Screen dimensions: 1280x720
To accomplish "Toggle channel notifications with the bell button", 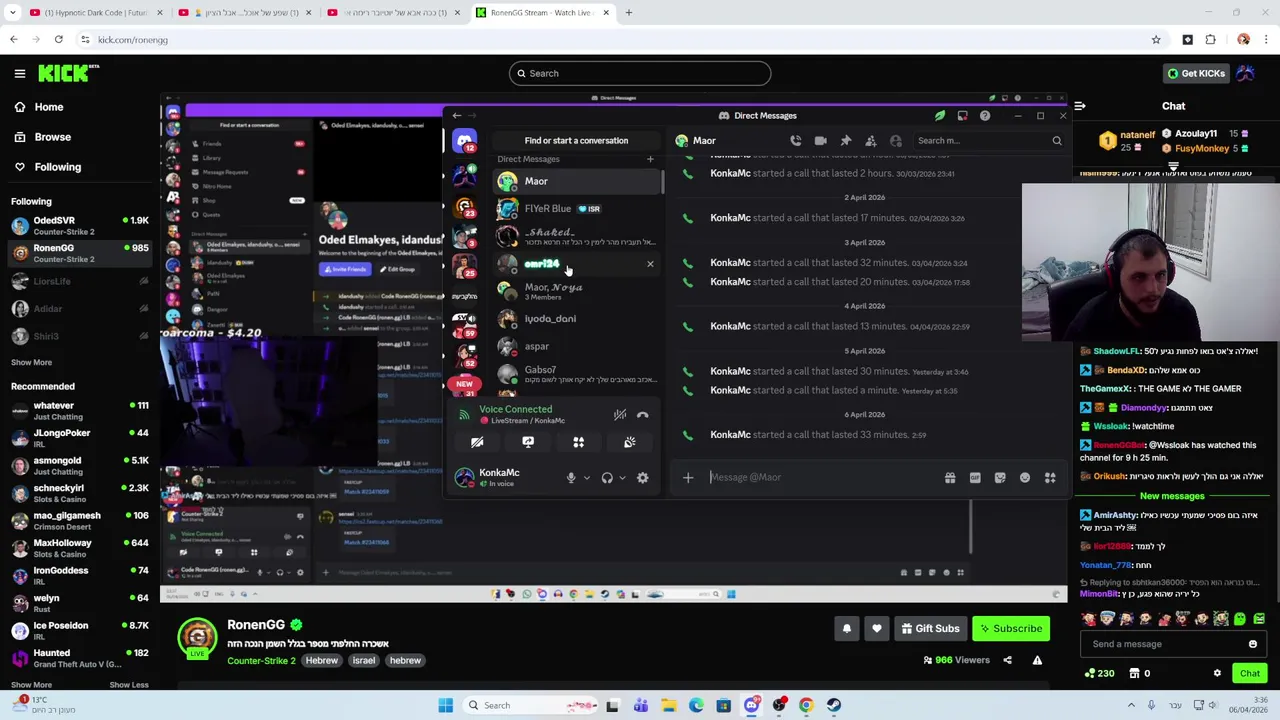I will click(846, 628).
